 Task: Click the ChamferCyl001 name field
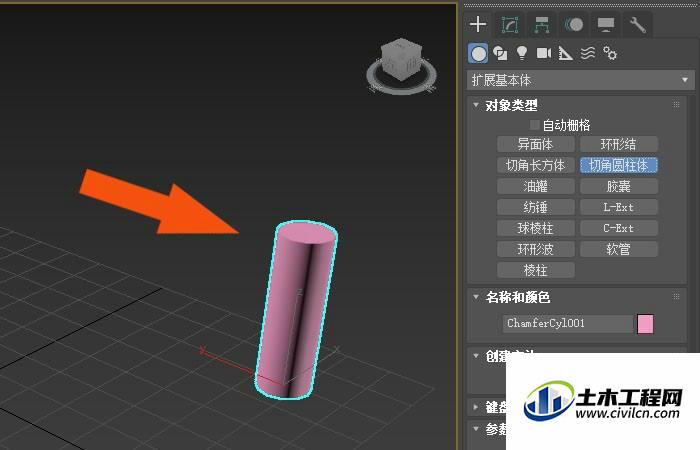[x=567, y=323]
